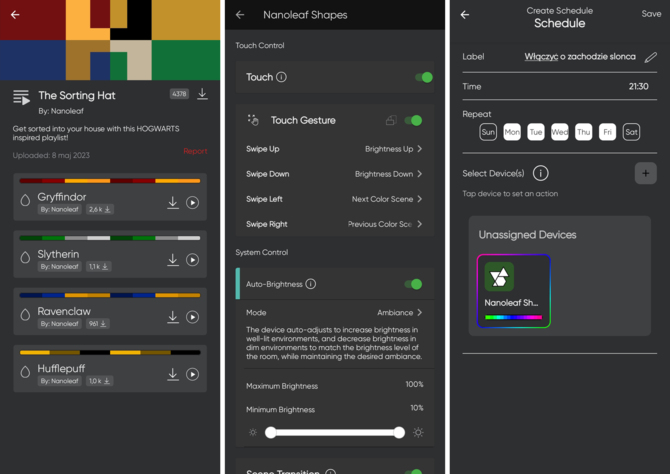Click the drop icon next to Hufflepuff
This screenshot has height=474, width=670.
coord(25,372)
